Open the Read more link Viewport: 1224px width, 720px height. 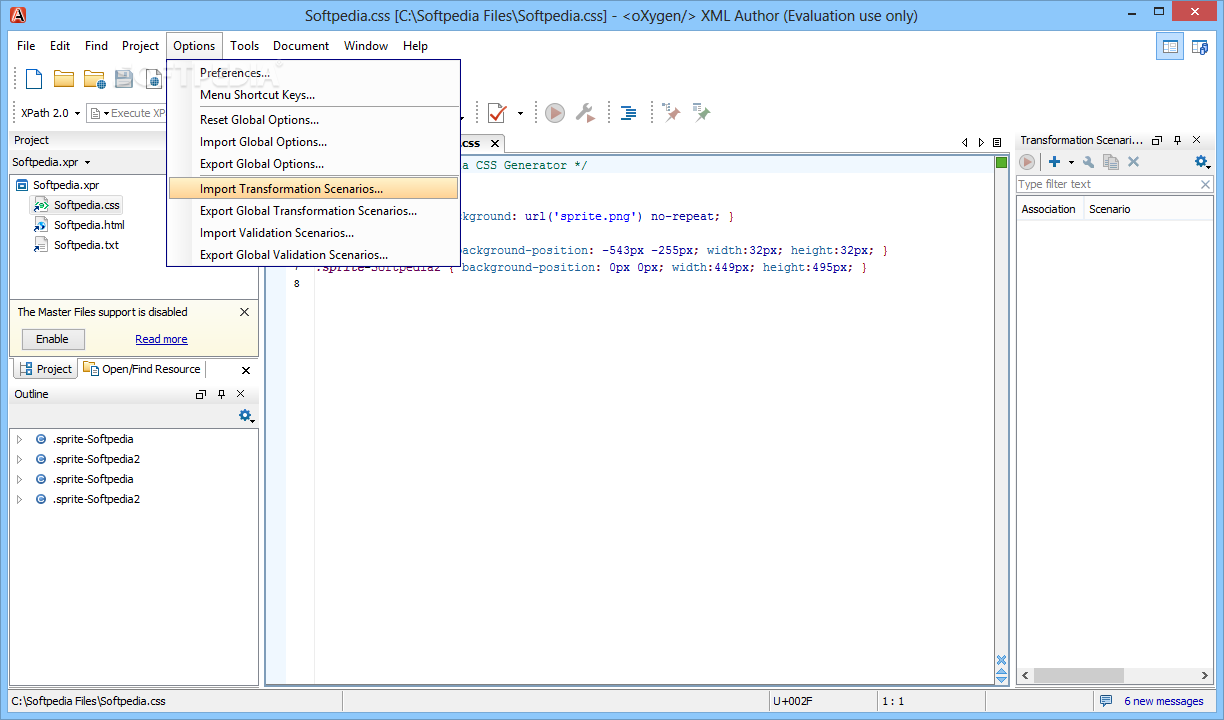[x=161, y=339]
